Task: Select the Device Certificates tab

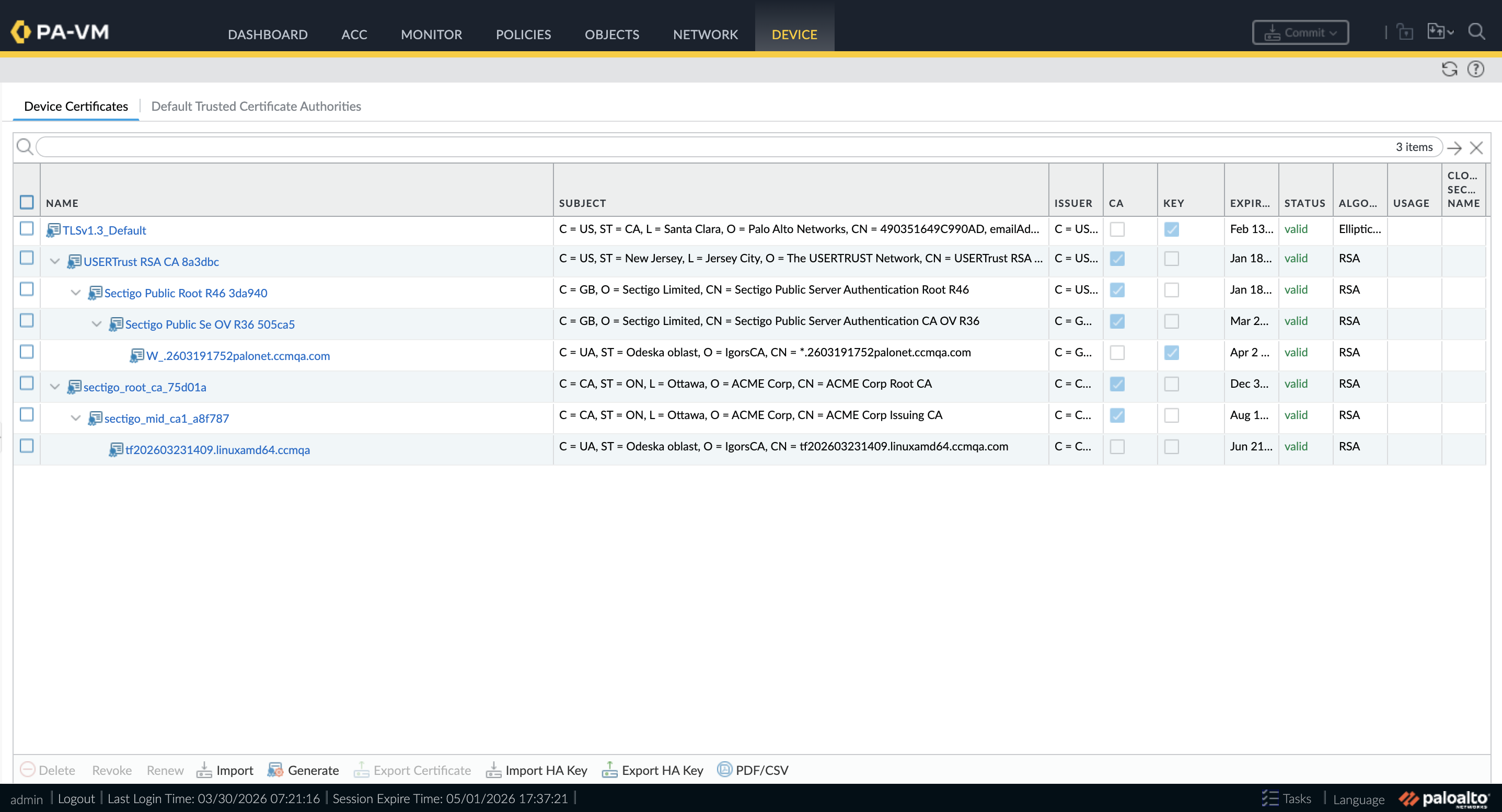Action: coord(76,106)
